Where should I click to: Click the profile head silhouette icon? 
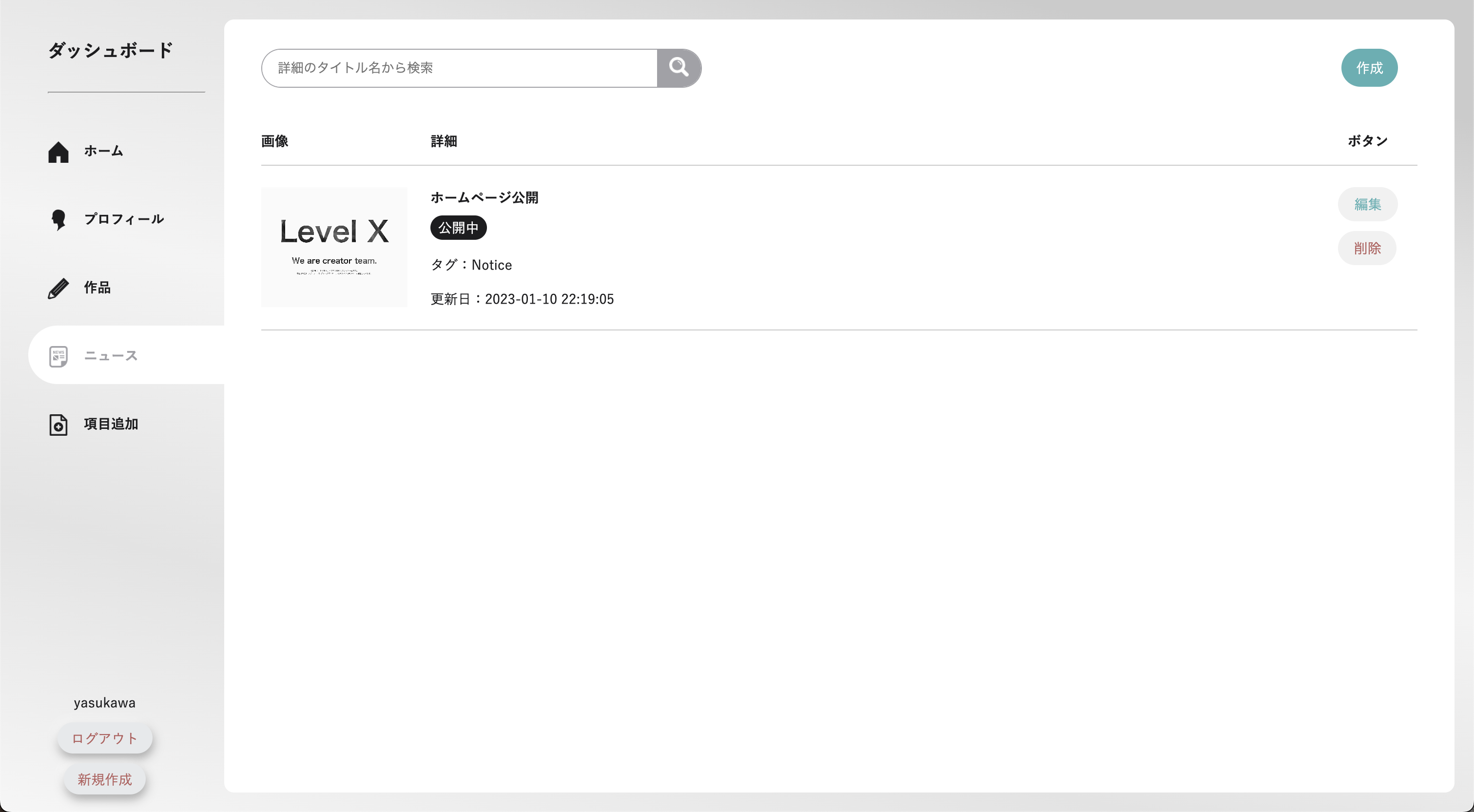click(x=58, y=220)
